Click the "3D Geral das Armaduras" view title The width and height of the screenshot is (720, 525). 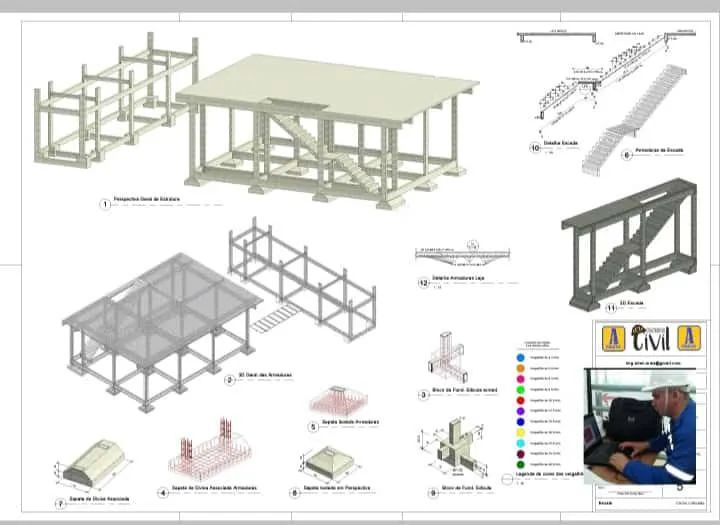tap(265, 375)
